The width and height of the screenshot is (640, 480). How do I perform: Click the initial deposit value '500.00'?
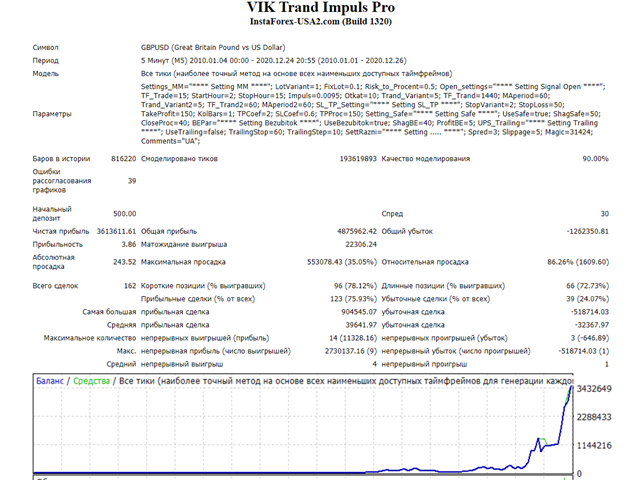[124, 213]
